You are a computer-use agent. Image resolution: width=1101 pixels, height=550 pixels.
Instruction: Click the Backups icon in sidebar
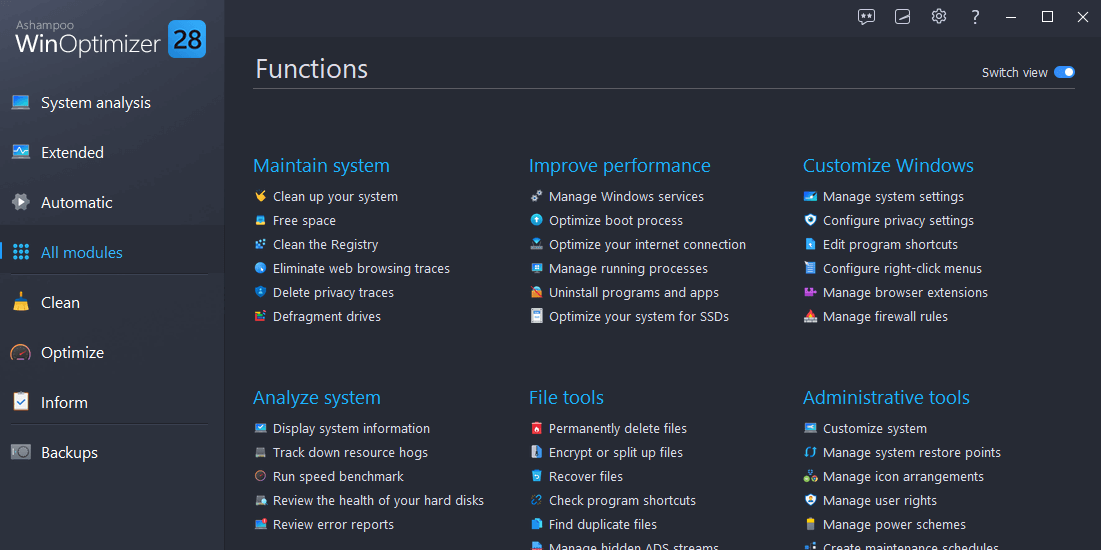[21, 452]
